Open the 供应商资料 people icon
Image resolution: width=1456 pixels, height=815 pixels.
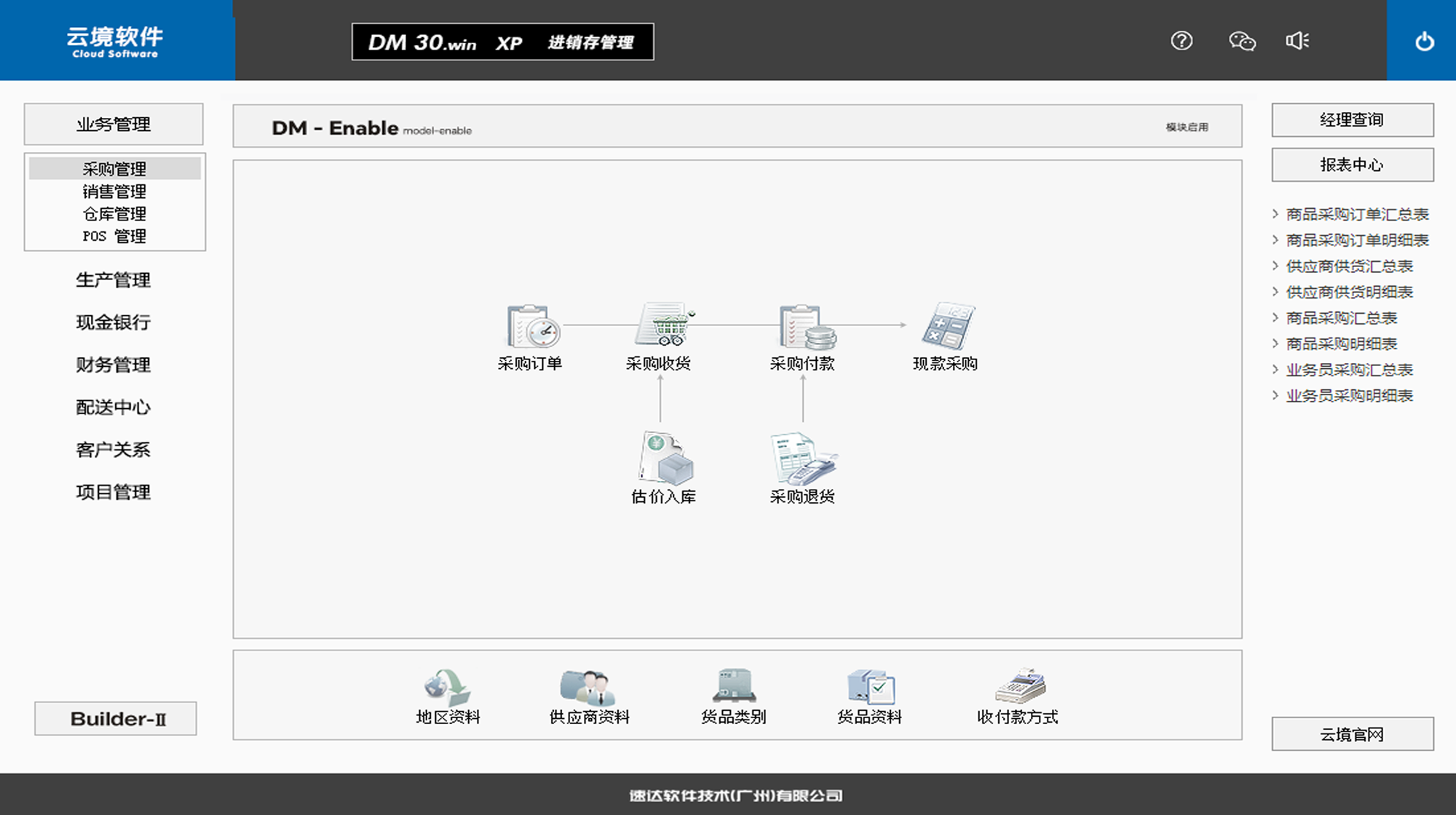[x=587, y=686]
